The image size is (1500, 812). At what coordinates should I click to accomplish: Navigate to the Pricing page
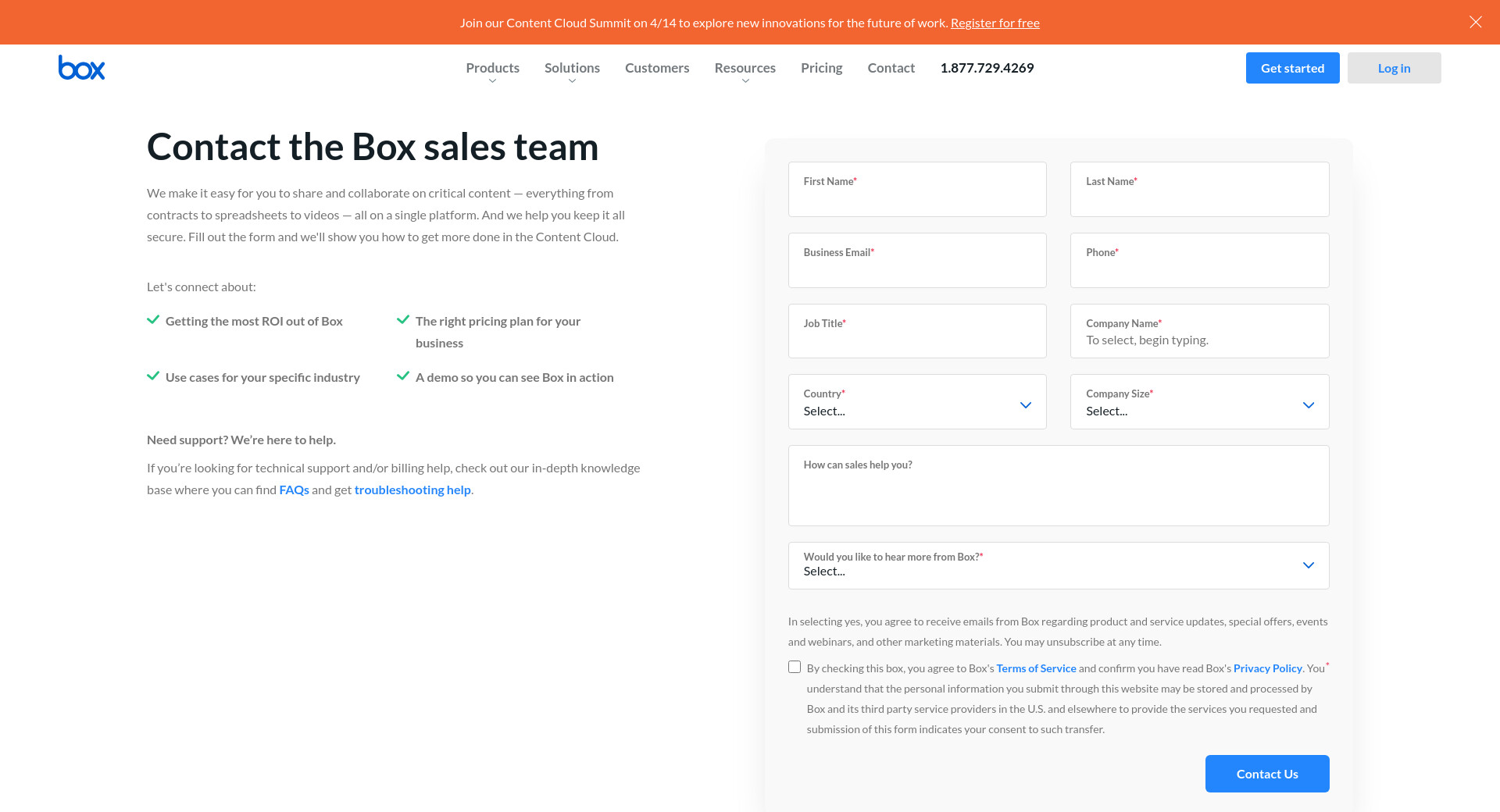pyautogui.click(x=821, y=68)
